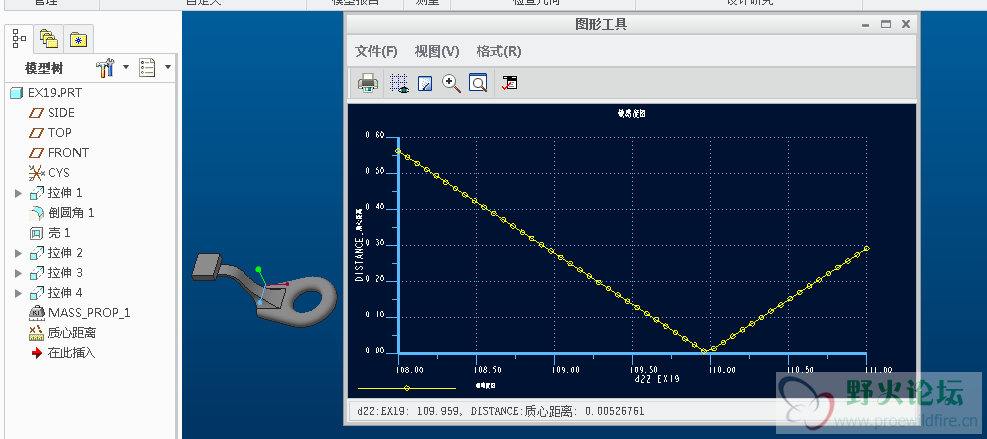Expand dropdown arrow next to tools icon
The image size is (987, 439).
pos(125,67)
